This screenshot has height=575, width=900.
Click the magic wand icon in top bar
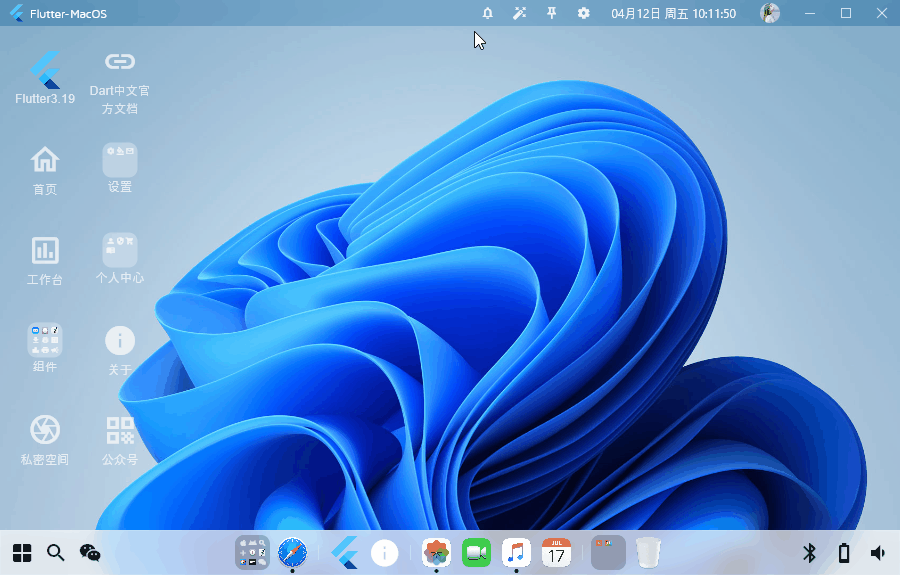(519, 13)
